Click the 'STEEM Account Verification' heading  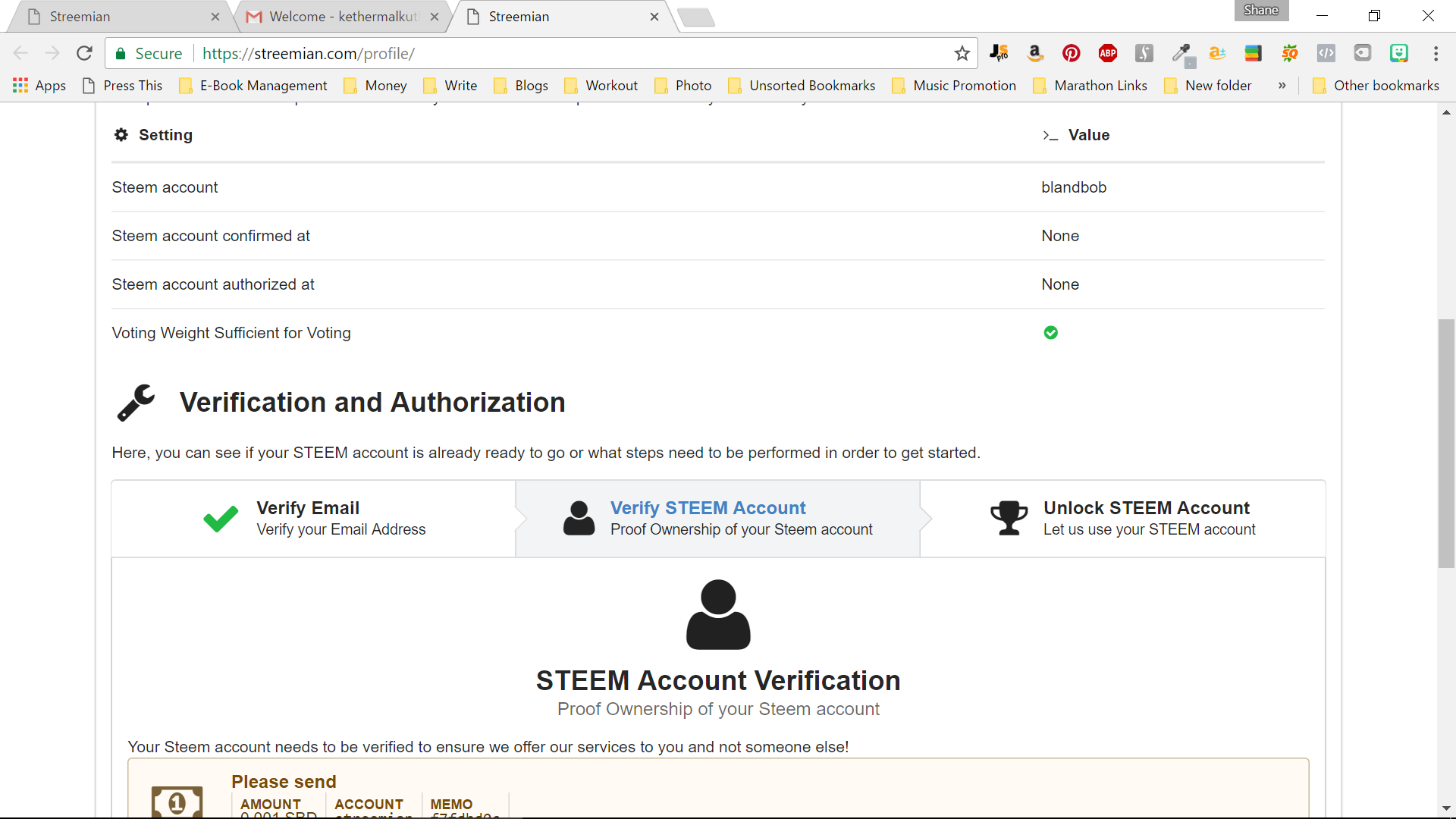[x=718, y=680]
